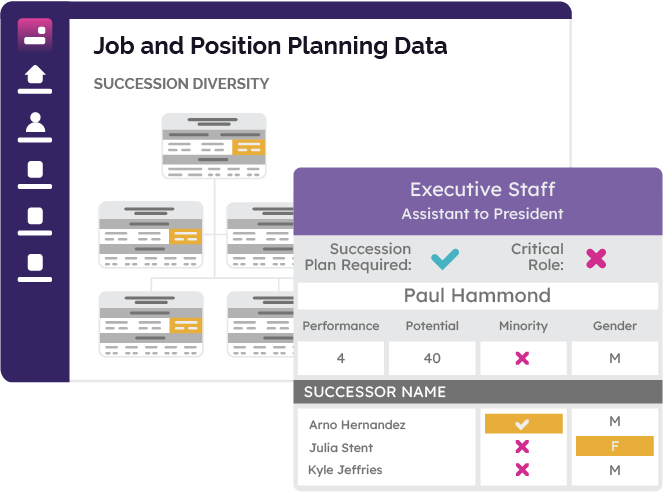Select successor Arno Hernandez

(x=357, y=425)
